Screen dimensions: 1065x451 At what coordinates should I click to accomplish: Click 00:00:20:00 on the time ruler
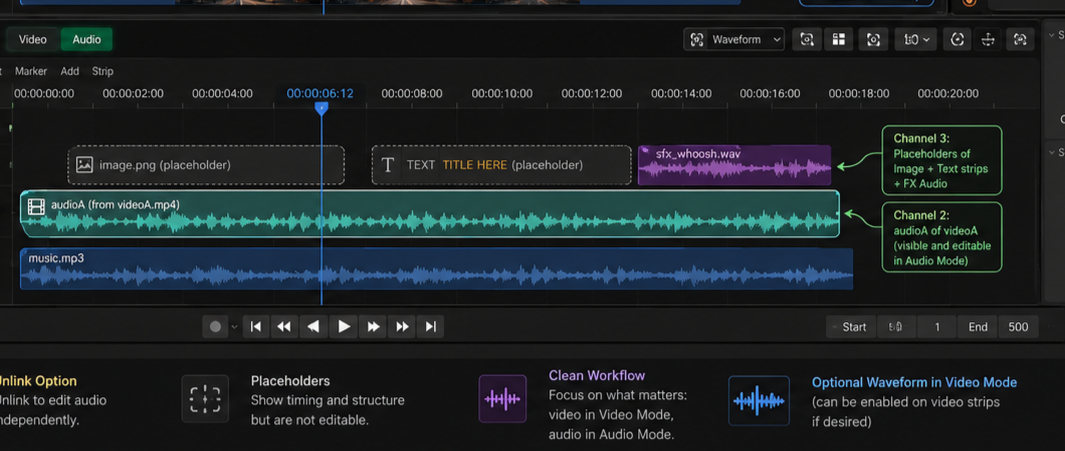click(948, 94)
